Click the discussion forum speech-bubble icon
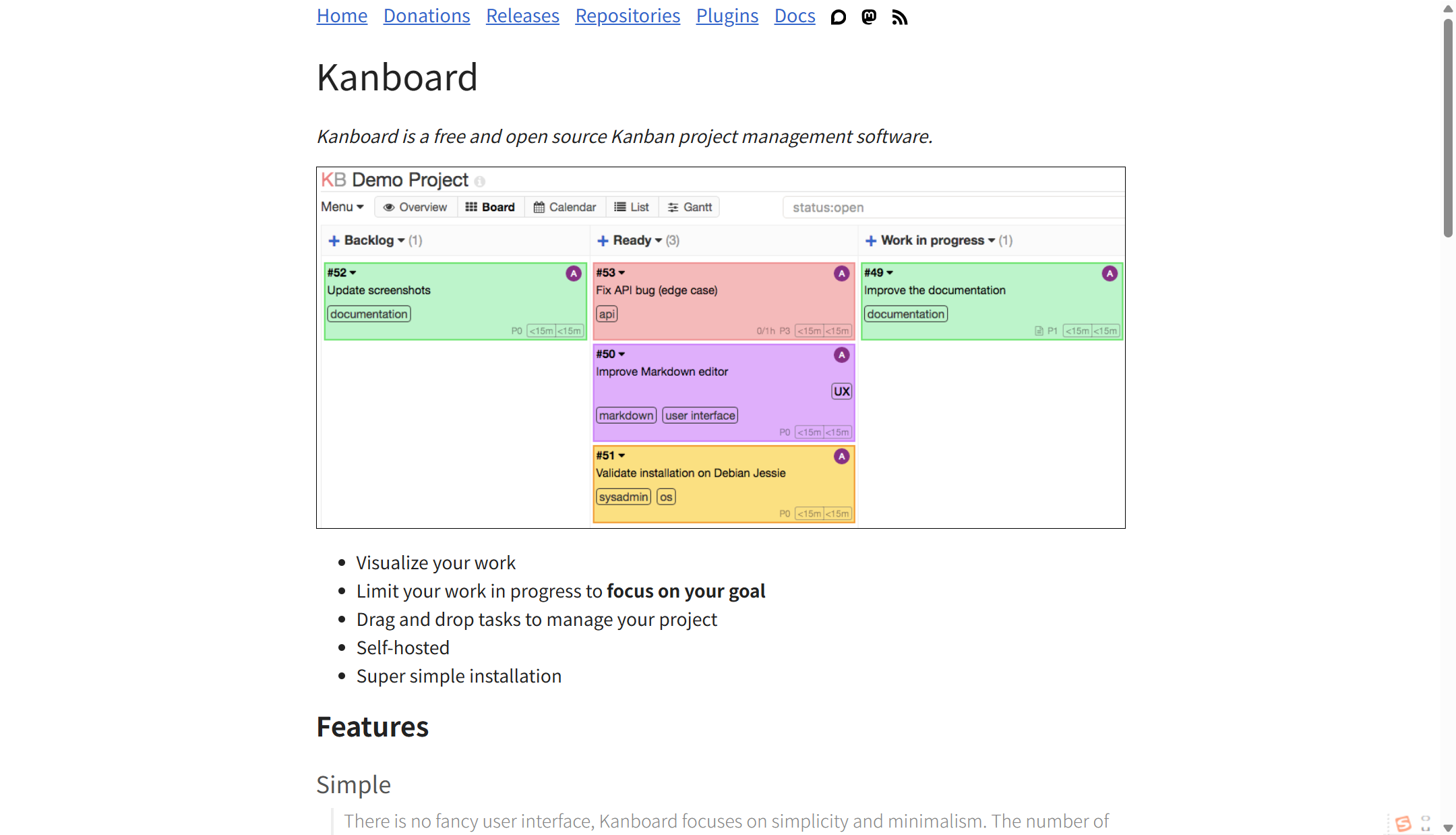Viewport: 1456px width, 835px height. pyautogui.click(x=838, y=17)
